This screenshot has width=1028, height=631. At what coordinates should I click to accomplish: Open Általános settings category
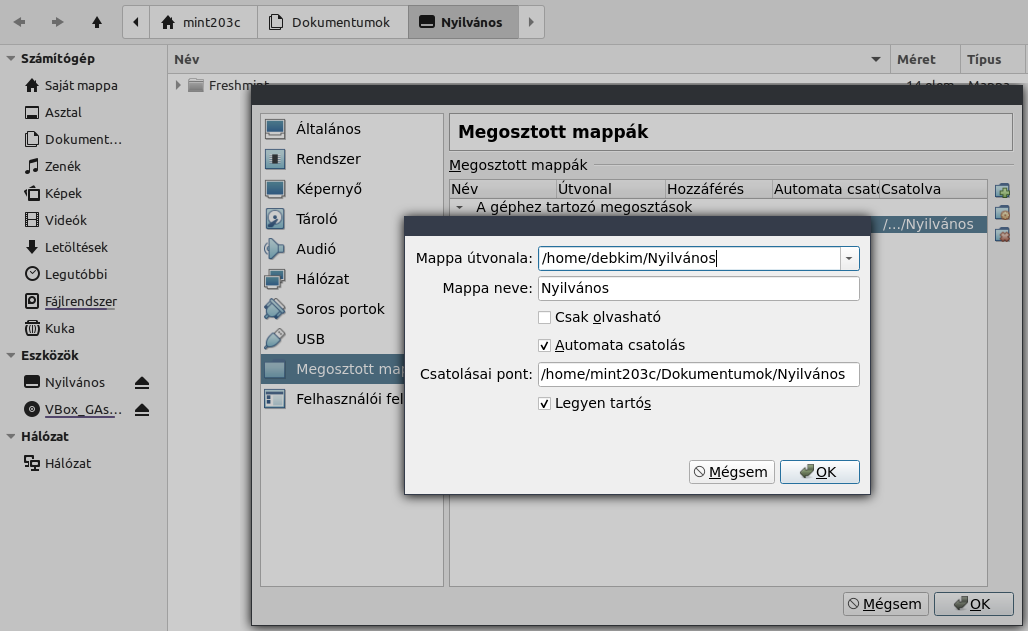click(x=352, y=129)
